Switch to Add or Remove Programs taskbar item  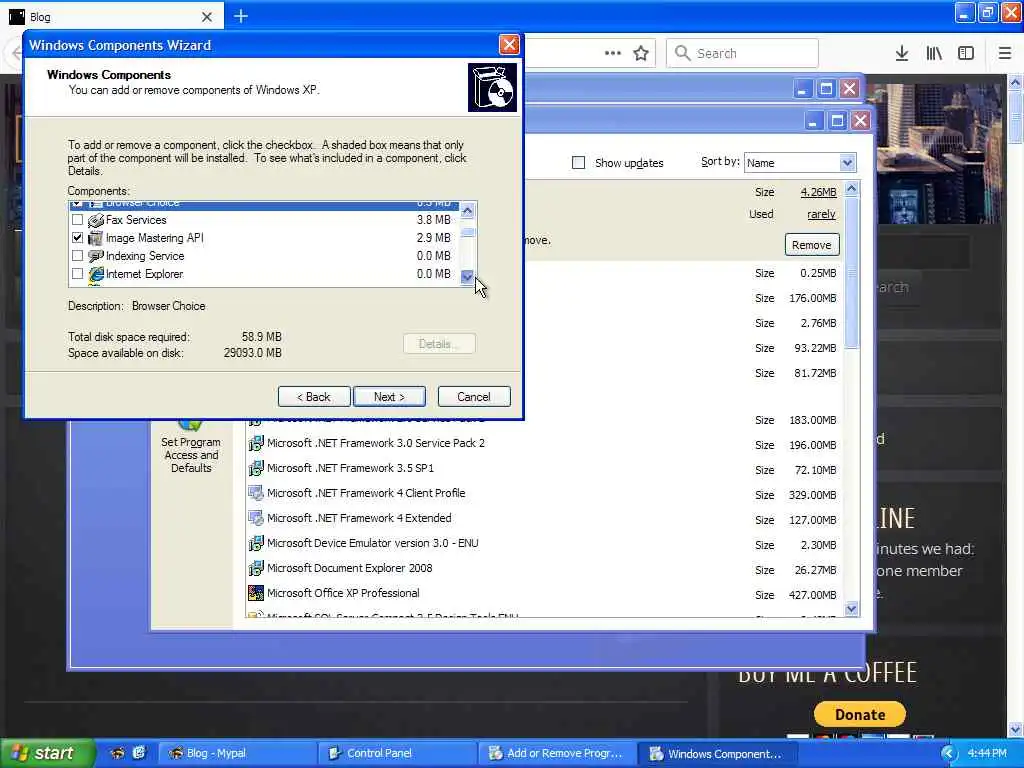click(x=556, y=753)
